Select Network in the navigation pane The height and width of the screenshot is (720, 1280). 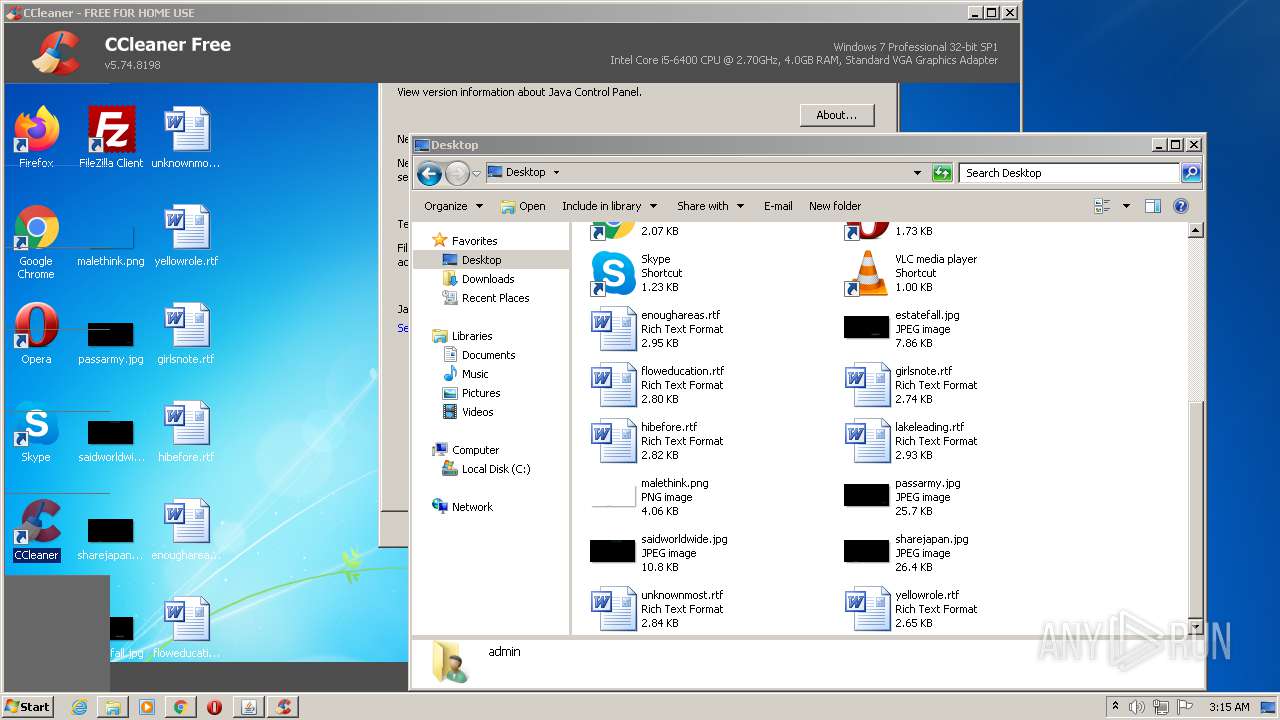click(472, 507)
